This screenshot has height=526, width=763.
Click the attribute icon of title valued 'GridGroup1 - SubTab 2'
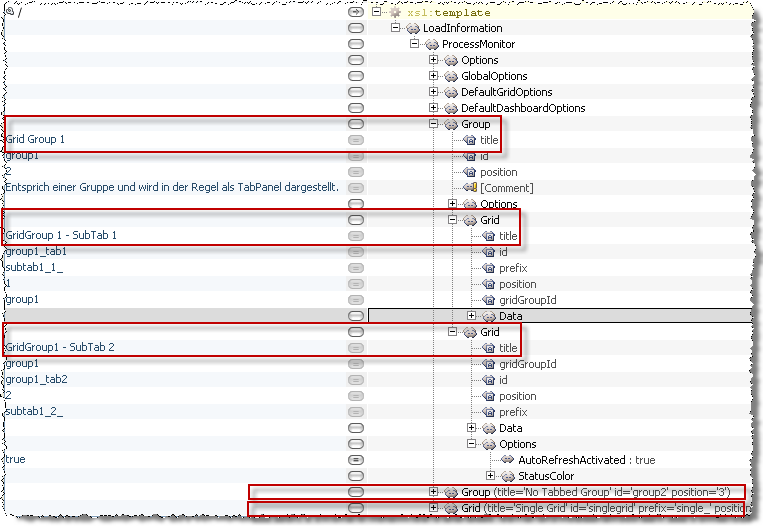[x=489, y=348]
